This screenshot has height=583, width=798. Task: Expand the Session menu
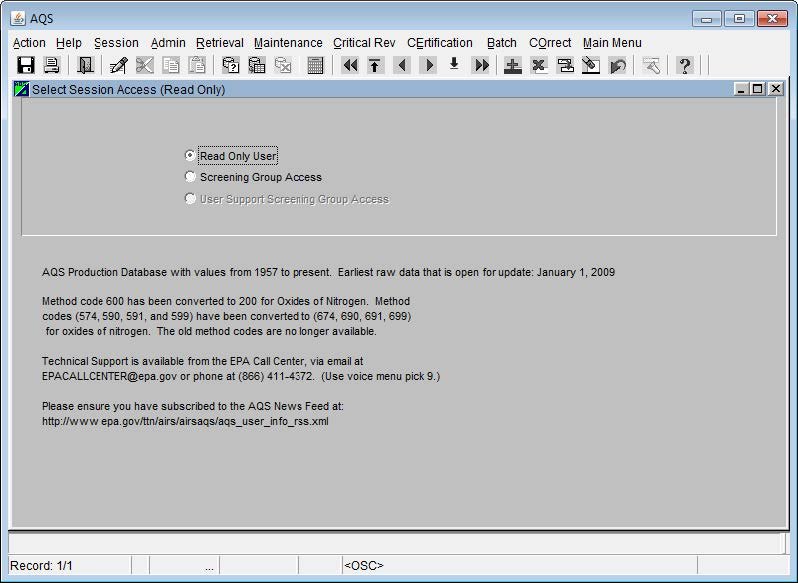pyautogui.click(x=116, y=43)
